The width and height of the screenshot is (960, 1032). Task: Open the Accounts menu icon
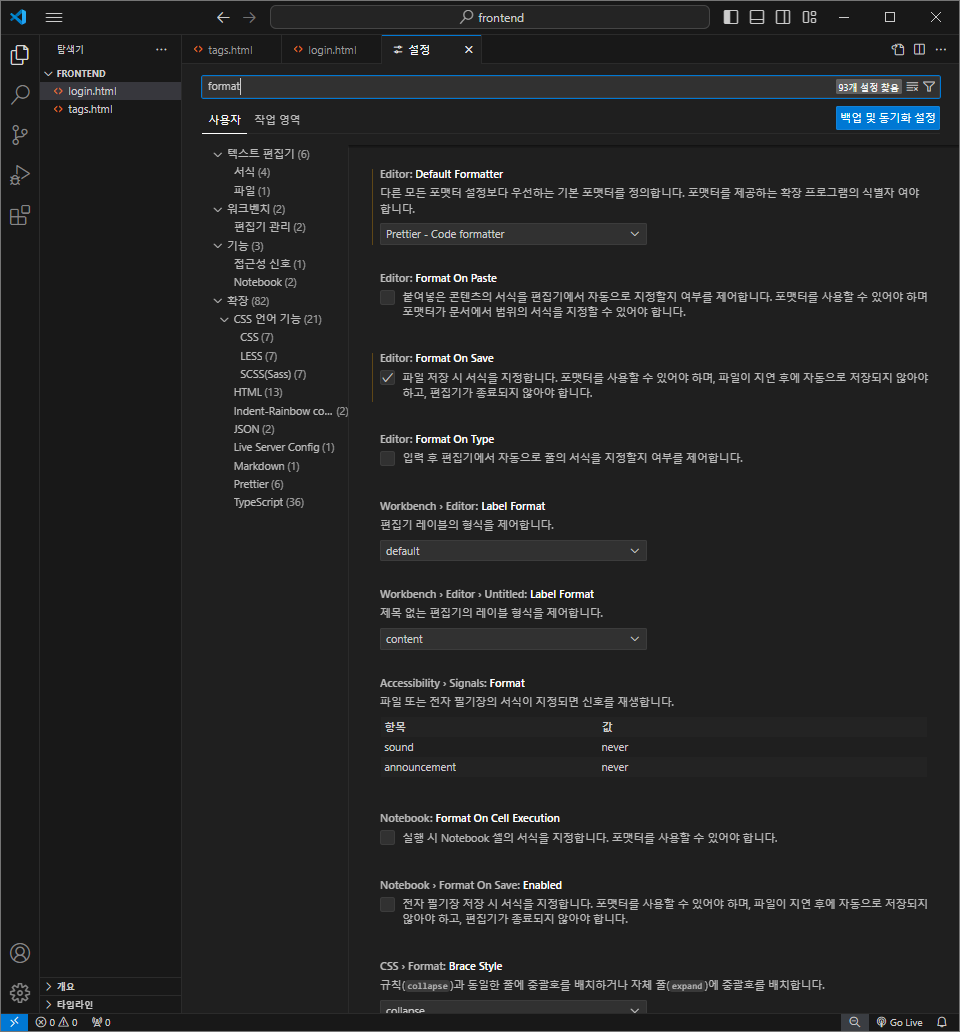(20, 953)
